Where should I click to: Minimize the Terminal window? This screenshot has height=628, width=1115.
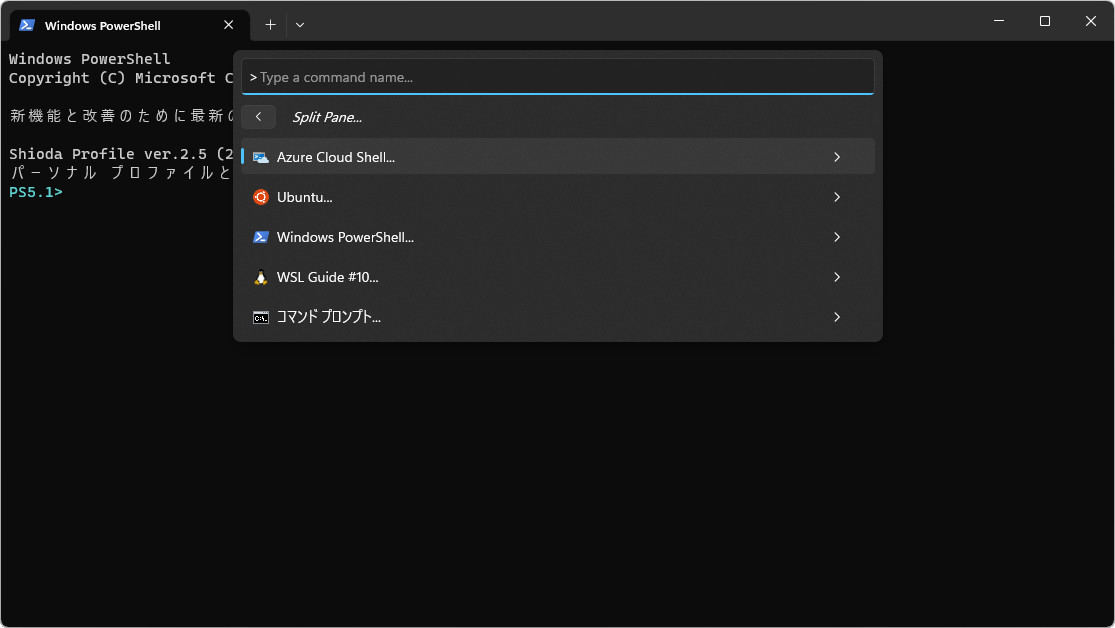coord(999,21)
